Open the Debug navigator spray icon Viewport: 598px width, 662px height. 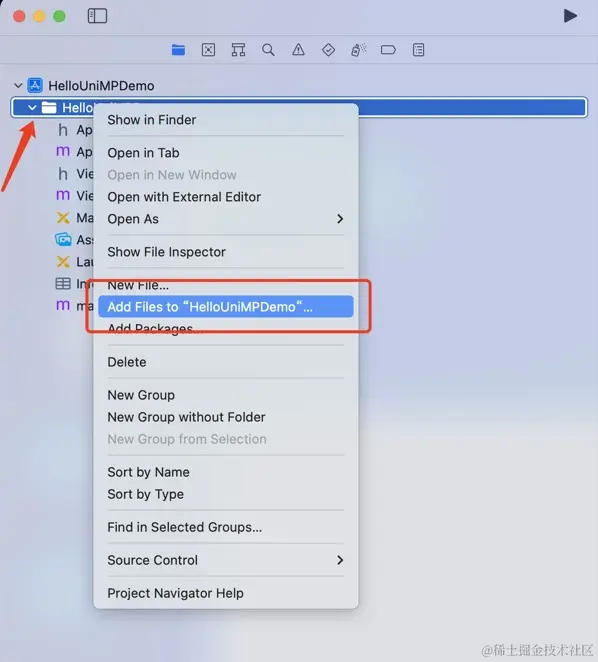click(358, 50)
